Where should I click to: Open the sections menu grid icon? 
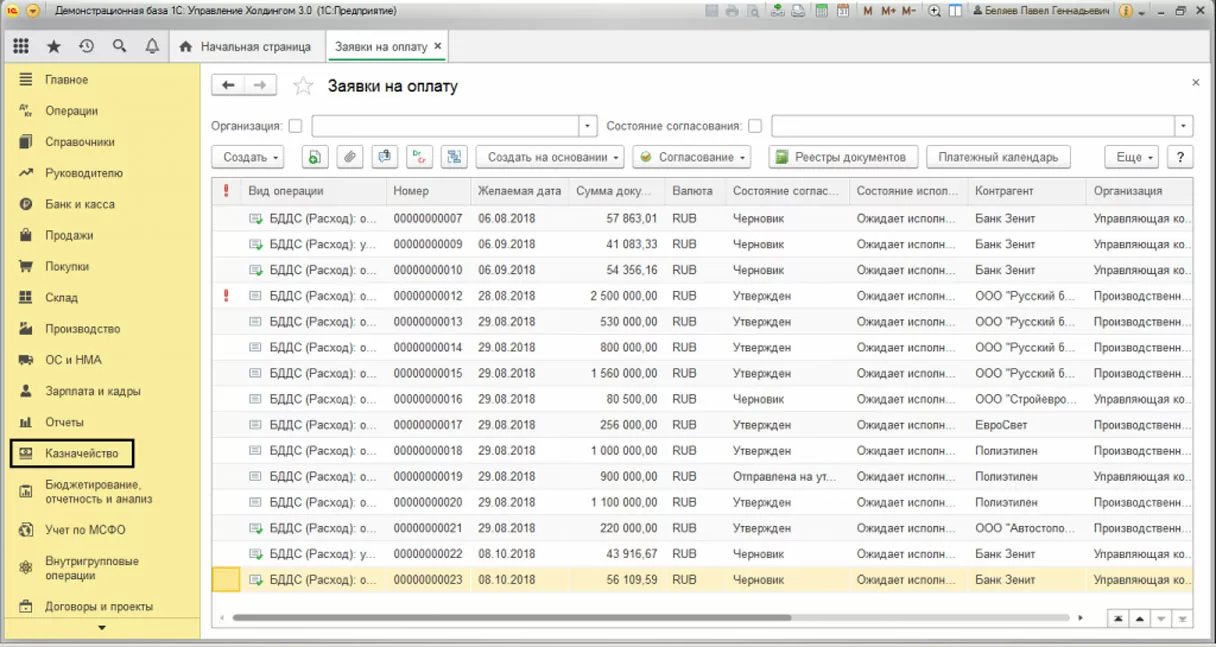click(21, 47)
